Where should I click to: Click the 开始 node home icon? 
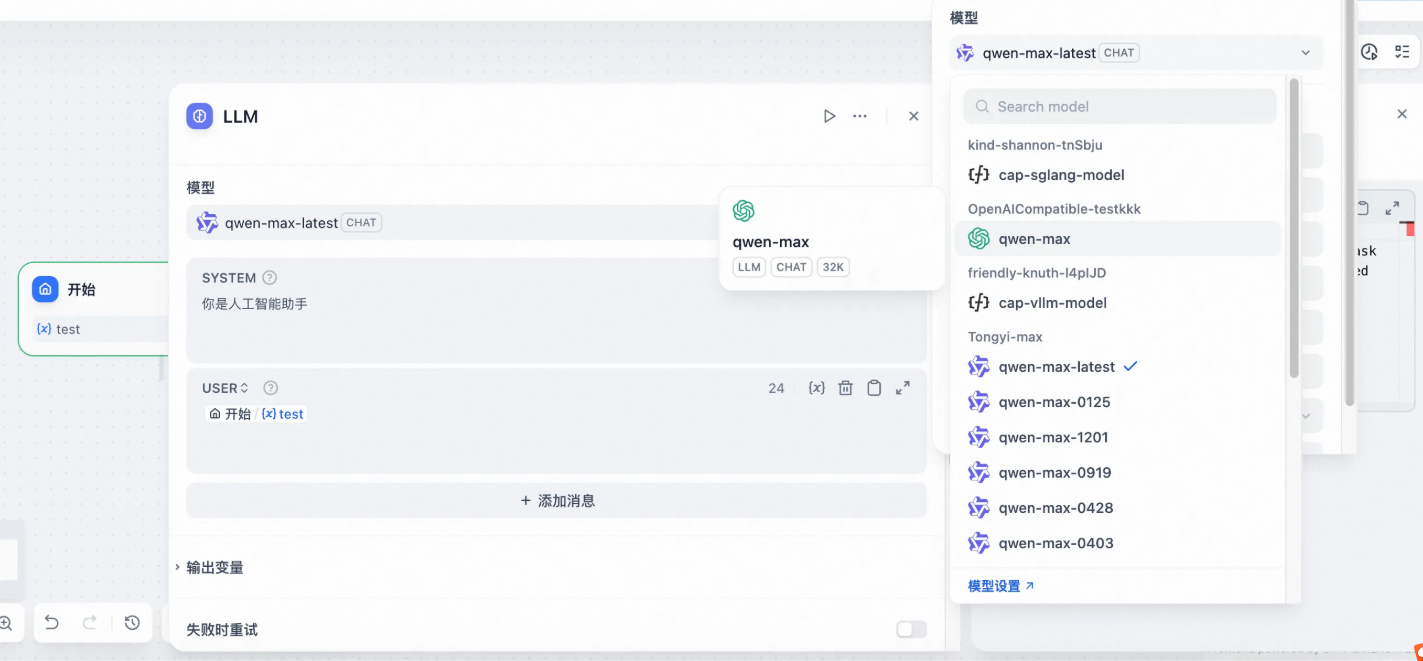coord(45,289)
